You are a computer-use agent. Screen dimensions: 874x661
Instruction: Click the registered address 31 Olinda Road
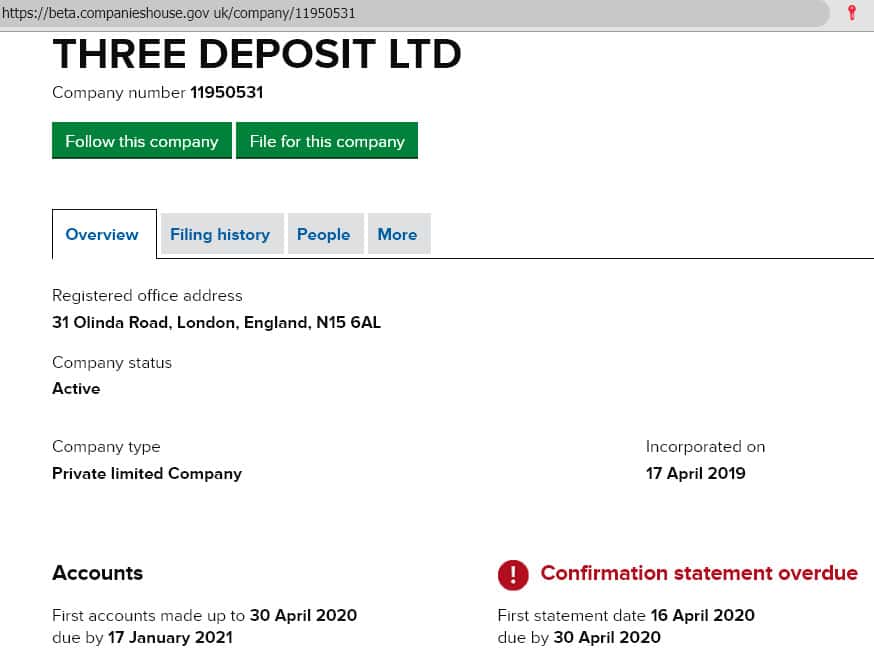[x=216, y=323]
